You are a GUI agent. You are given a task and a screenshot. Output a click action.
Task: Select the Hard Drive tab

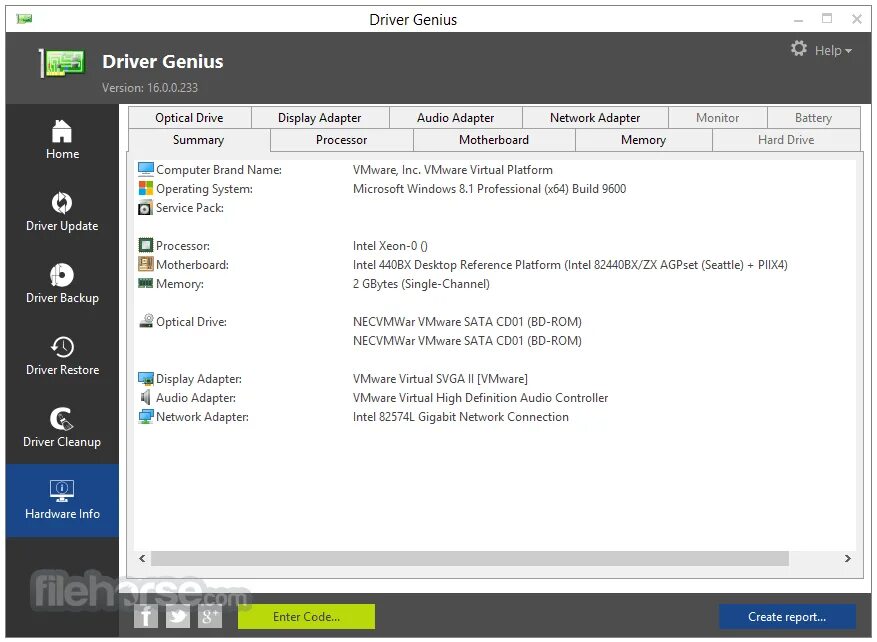pos(786,140)
